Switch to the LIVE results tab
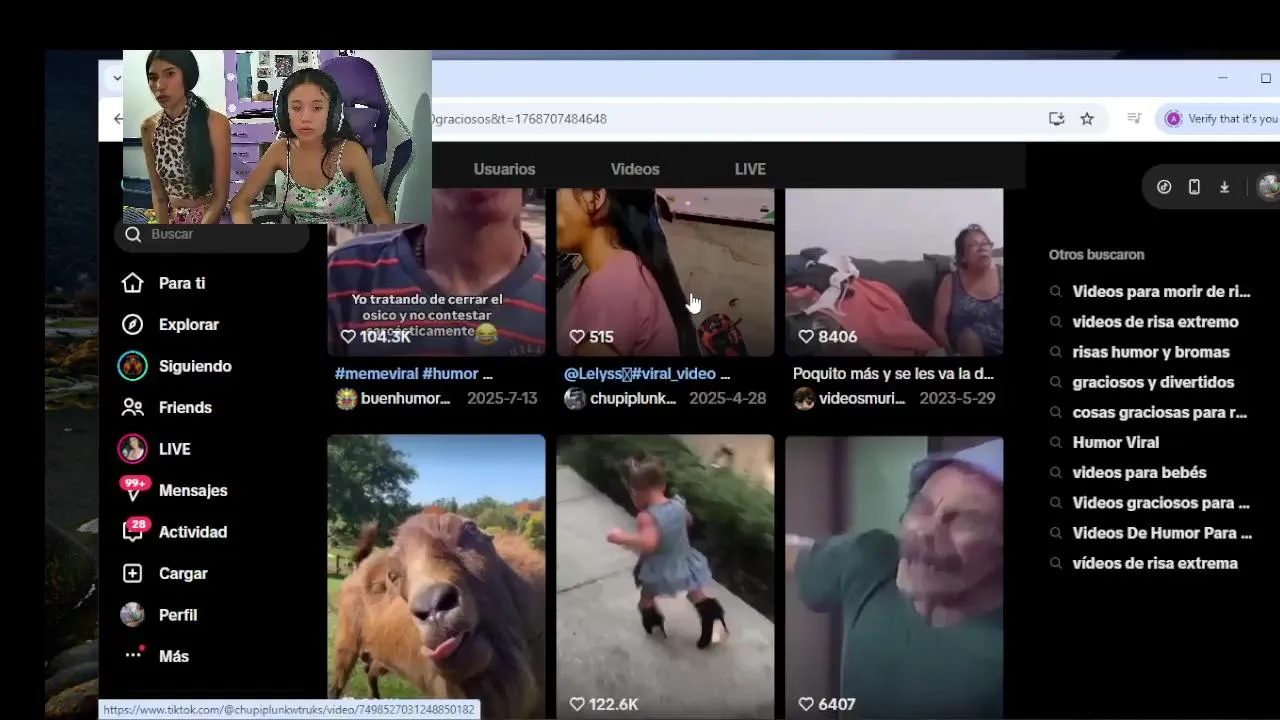The height and width of the screenshot is (720, 1280). tap(750, 169)
